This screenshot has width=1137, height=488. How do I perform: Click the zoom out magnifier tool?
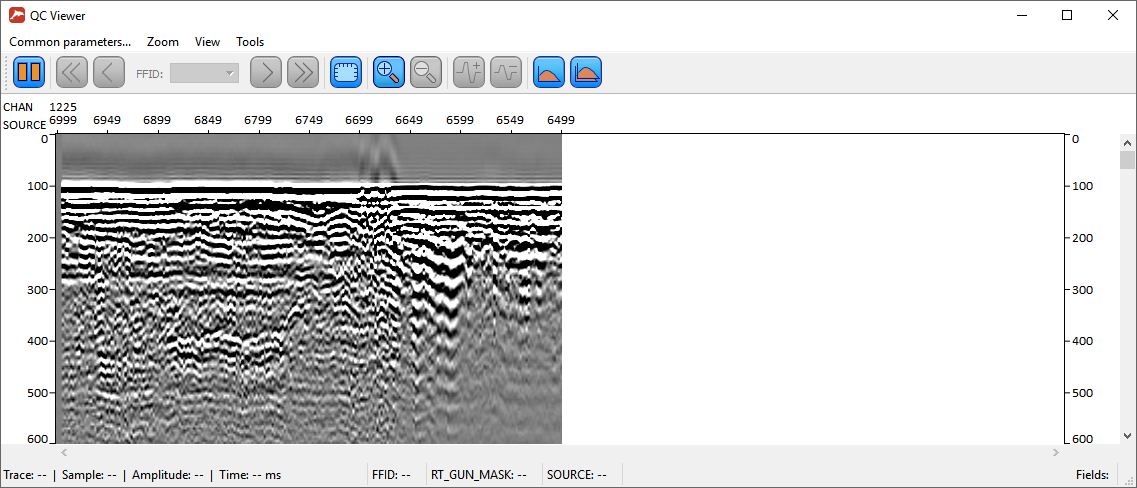click(426, 73)
